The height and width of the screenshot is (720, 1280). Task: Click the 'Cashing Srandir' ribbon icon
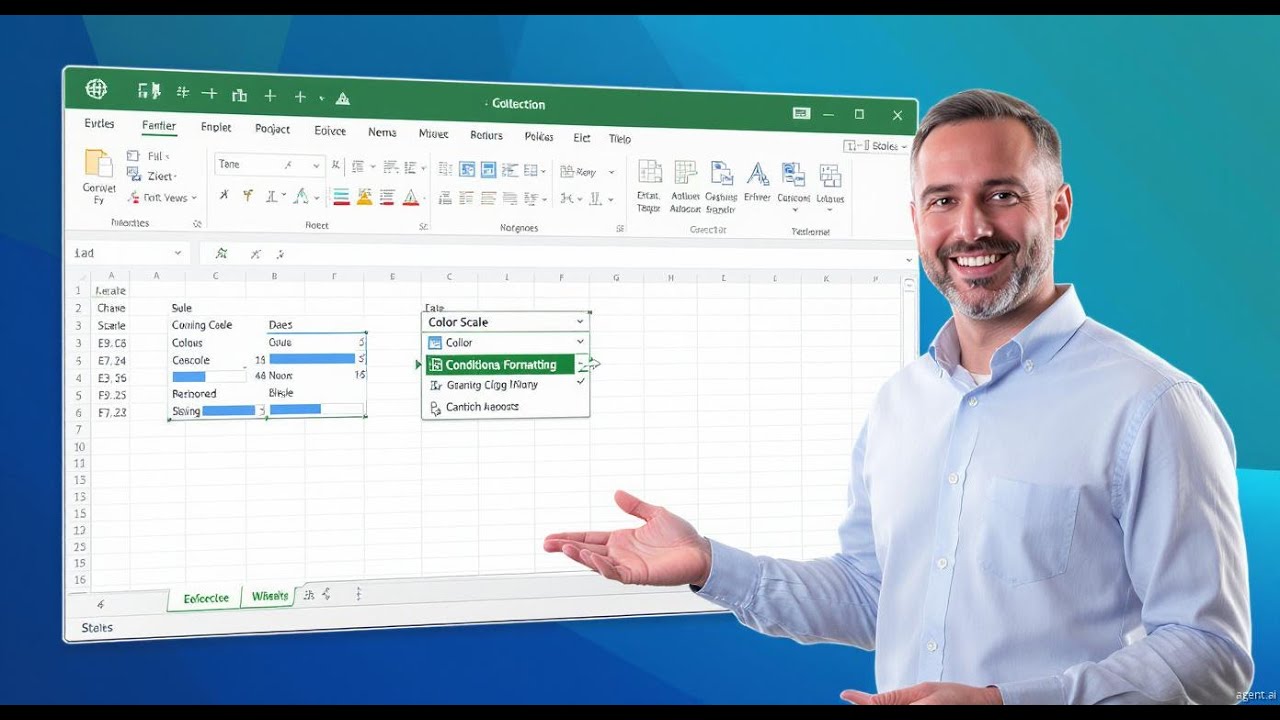tap(720, 172)
